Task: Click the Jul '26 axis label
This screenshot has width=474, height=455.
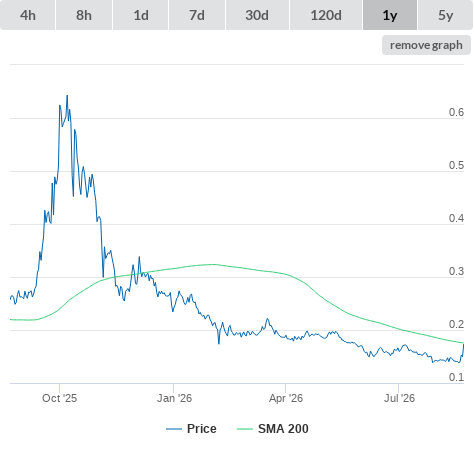Action: coord(399,398)
